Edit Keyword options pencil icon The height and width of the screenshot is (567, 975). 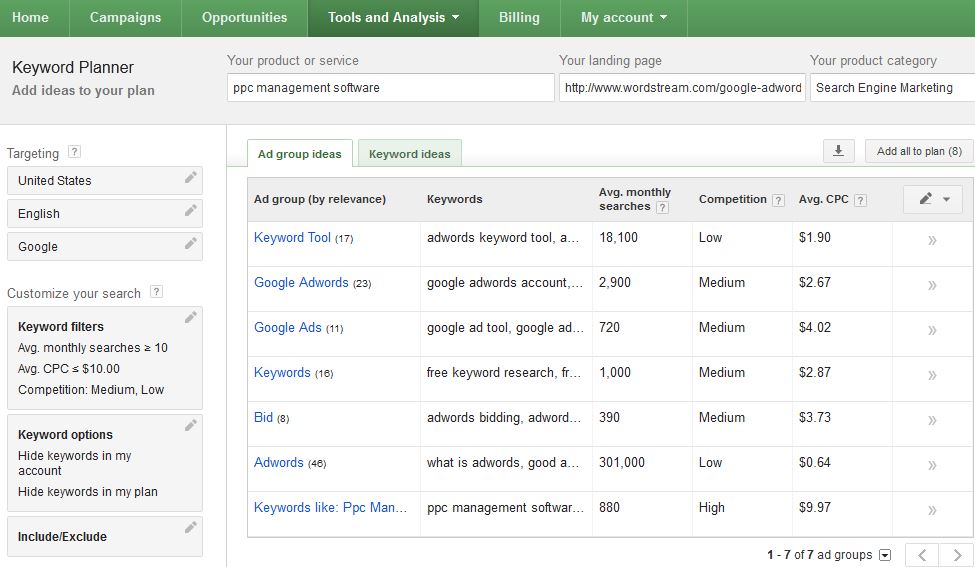190,426
